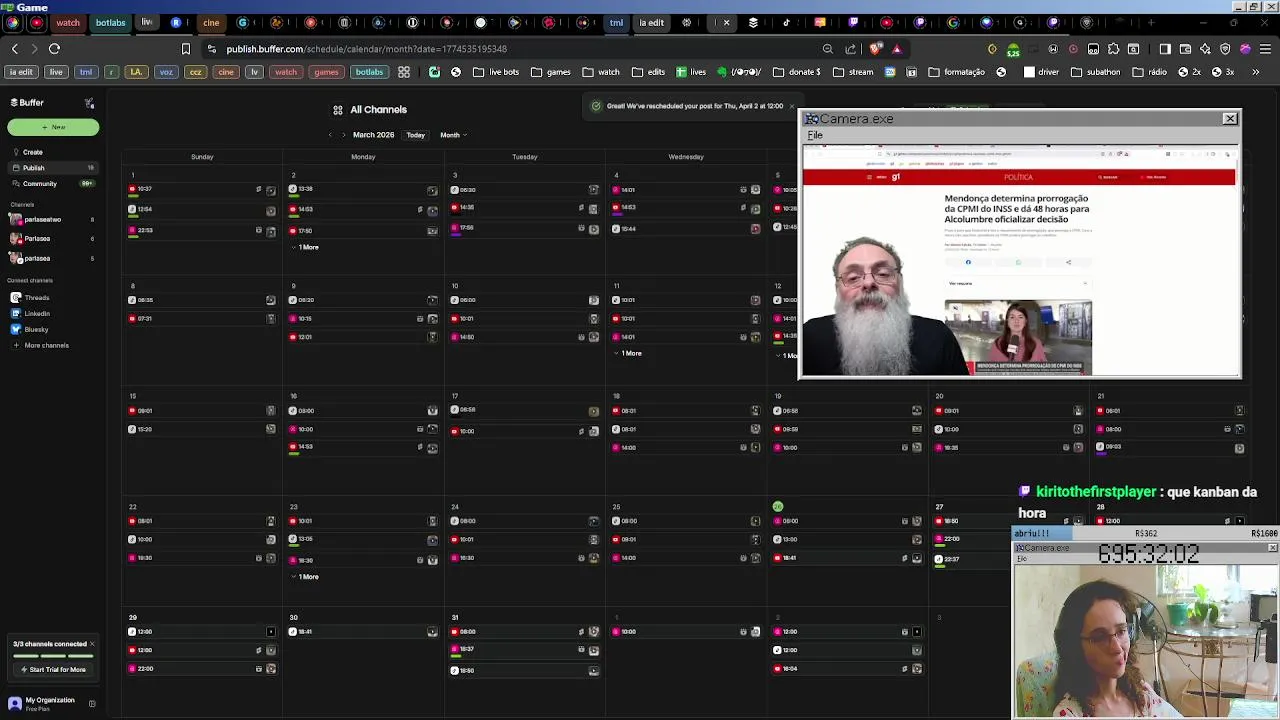1280x720 pixels.
Task: Open the Brave Rewards triangle icon
Action: (897, 48)
